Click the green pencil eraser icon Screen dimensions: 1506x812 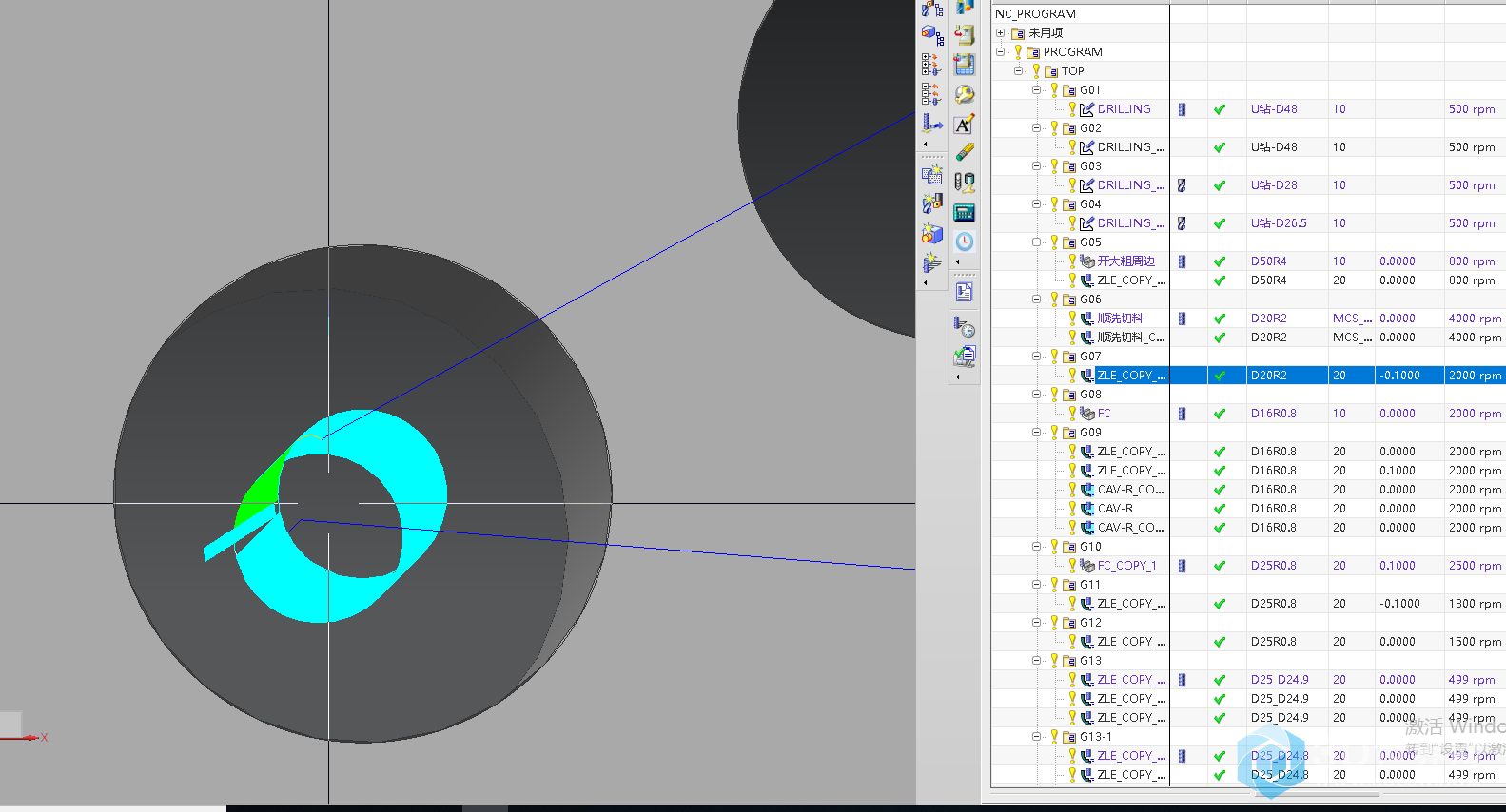pyautogui.click(x=965, y=152)
